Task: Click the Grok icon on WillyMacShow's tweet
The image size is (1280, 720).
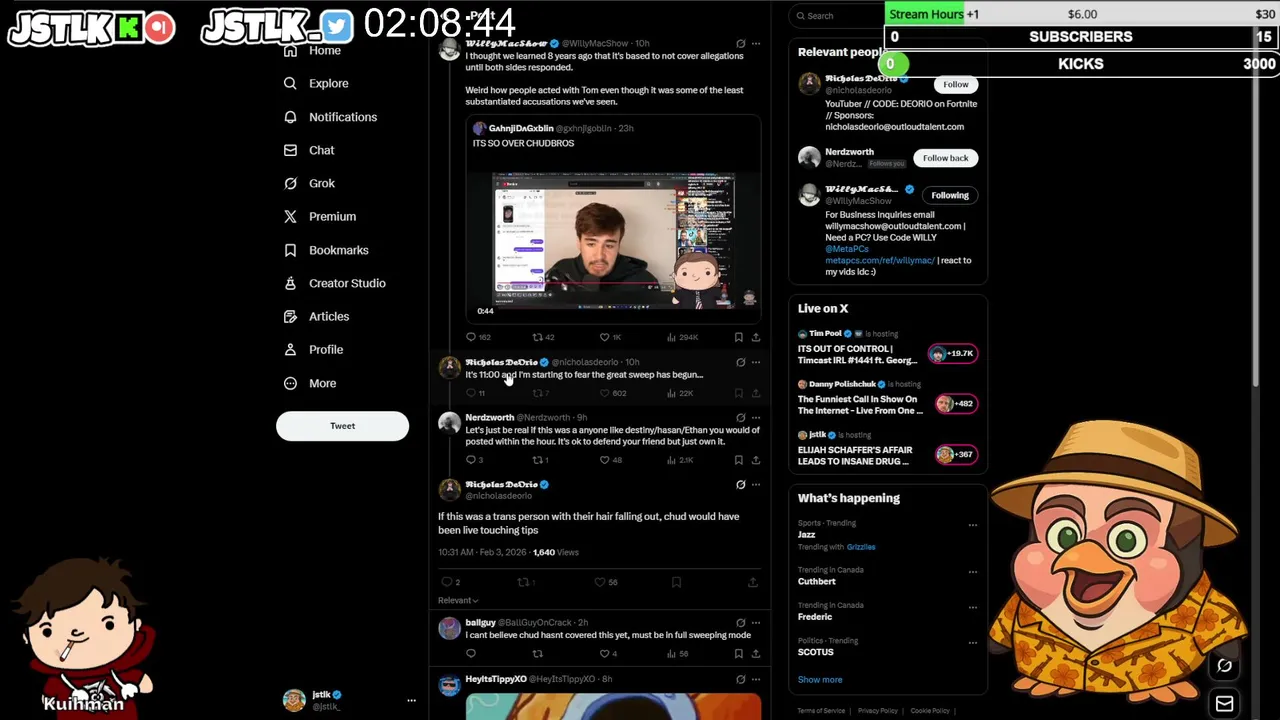Action: coord(740,44)
